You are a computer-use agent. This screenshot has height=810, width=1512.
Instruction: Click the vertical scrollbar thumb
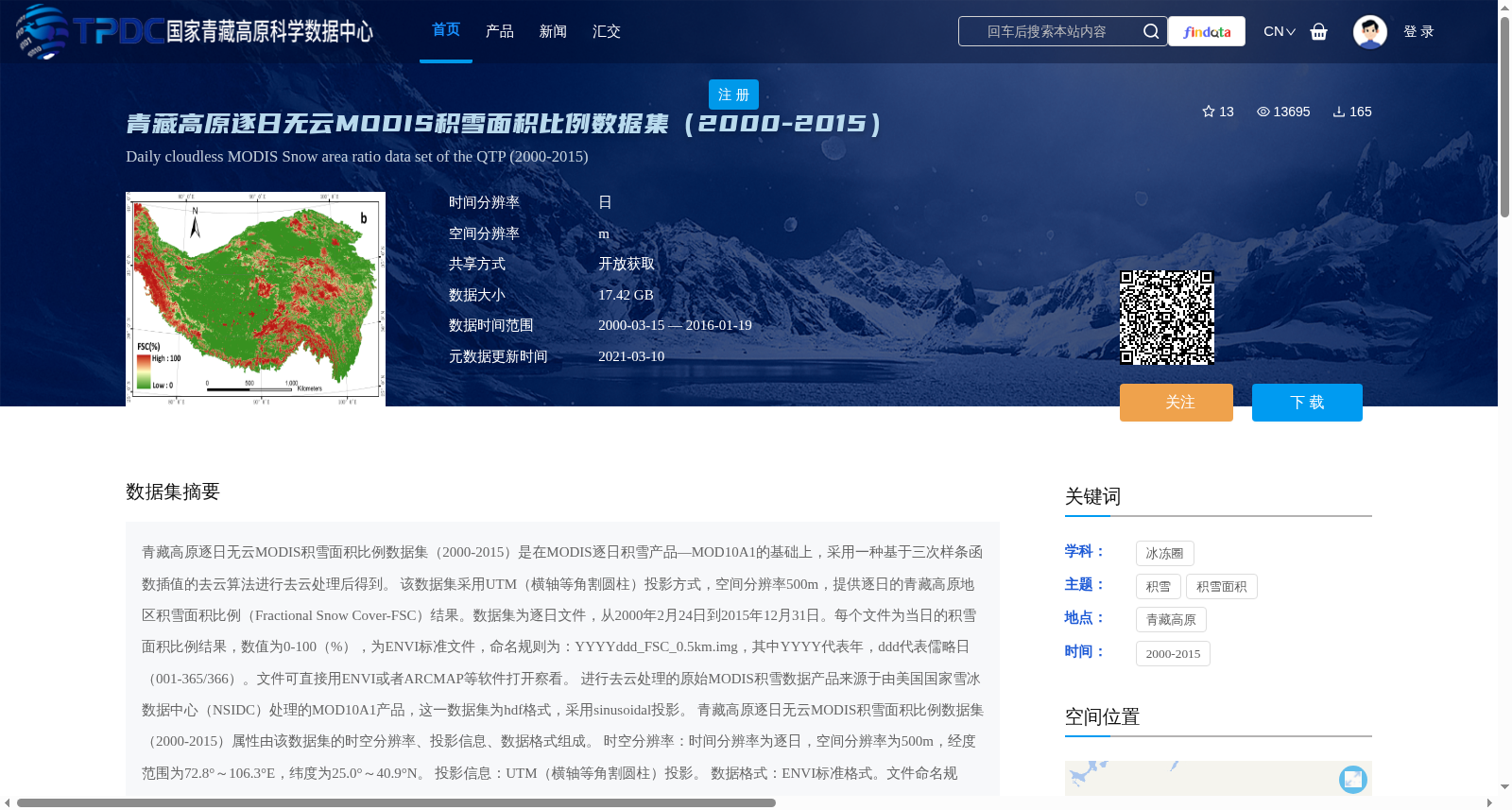(x=1504, y=116)
